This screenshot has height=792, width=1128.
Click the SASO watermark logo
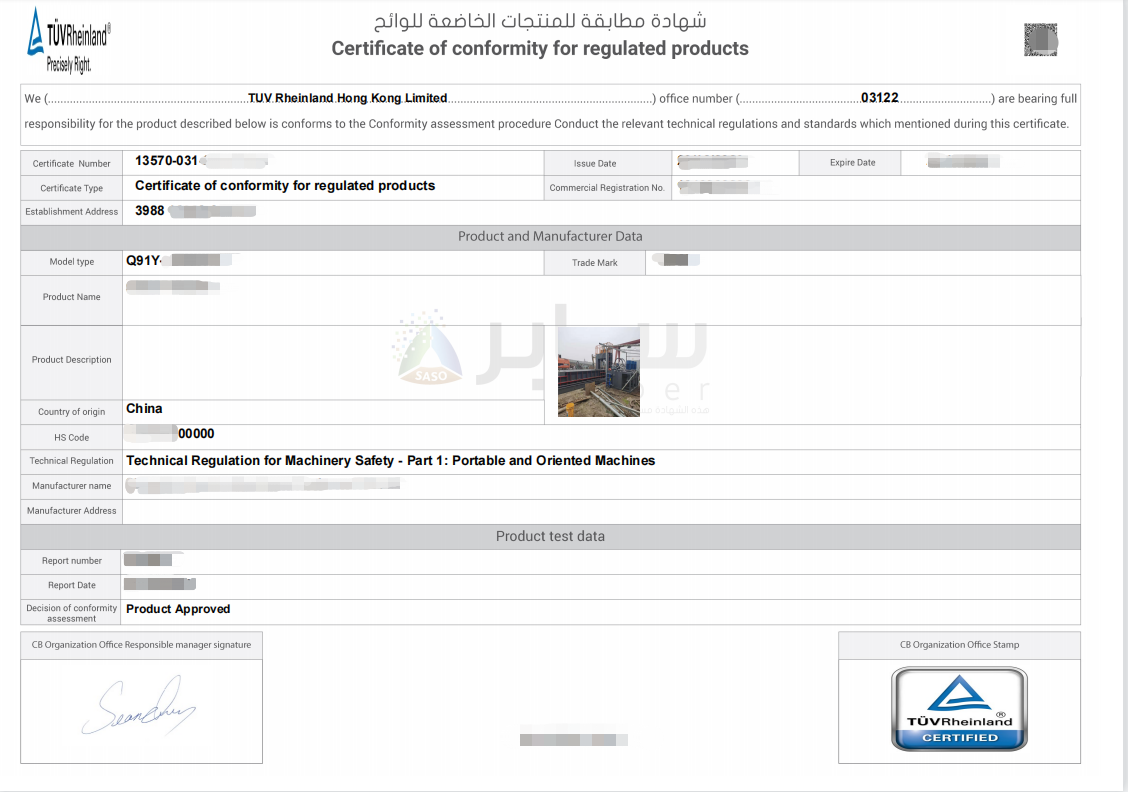point(429,350)
